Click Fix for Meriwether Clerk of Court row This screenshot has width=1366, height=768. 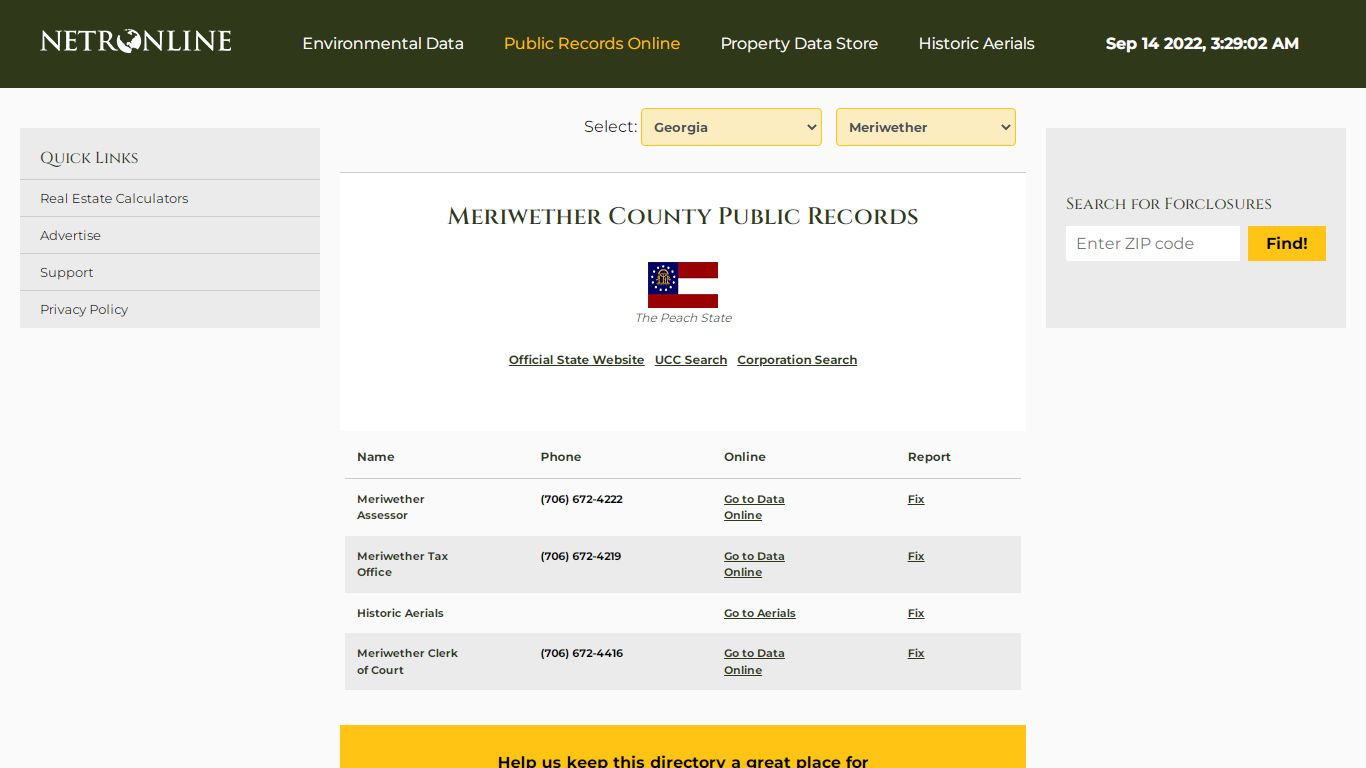point(916,653)
